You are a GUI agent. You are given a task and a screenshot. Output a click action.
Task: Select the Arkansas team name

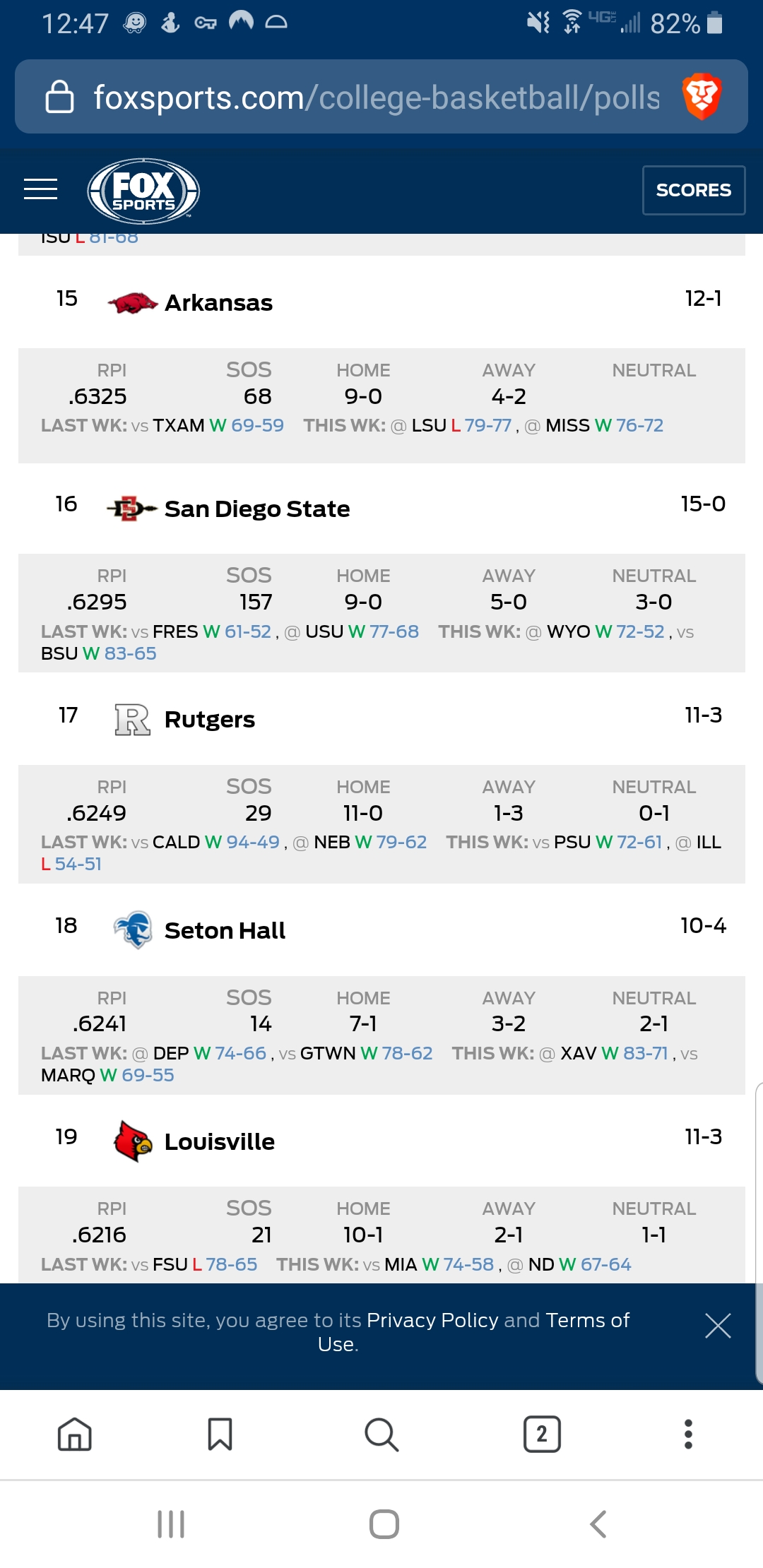218,303
